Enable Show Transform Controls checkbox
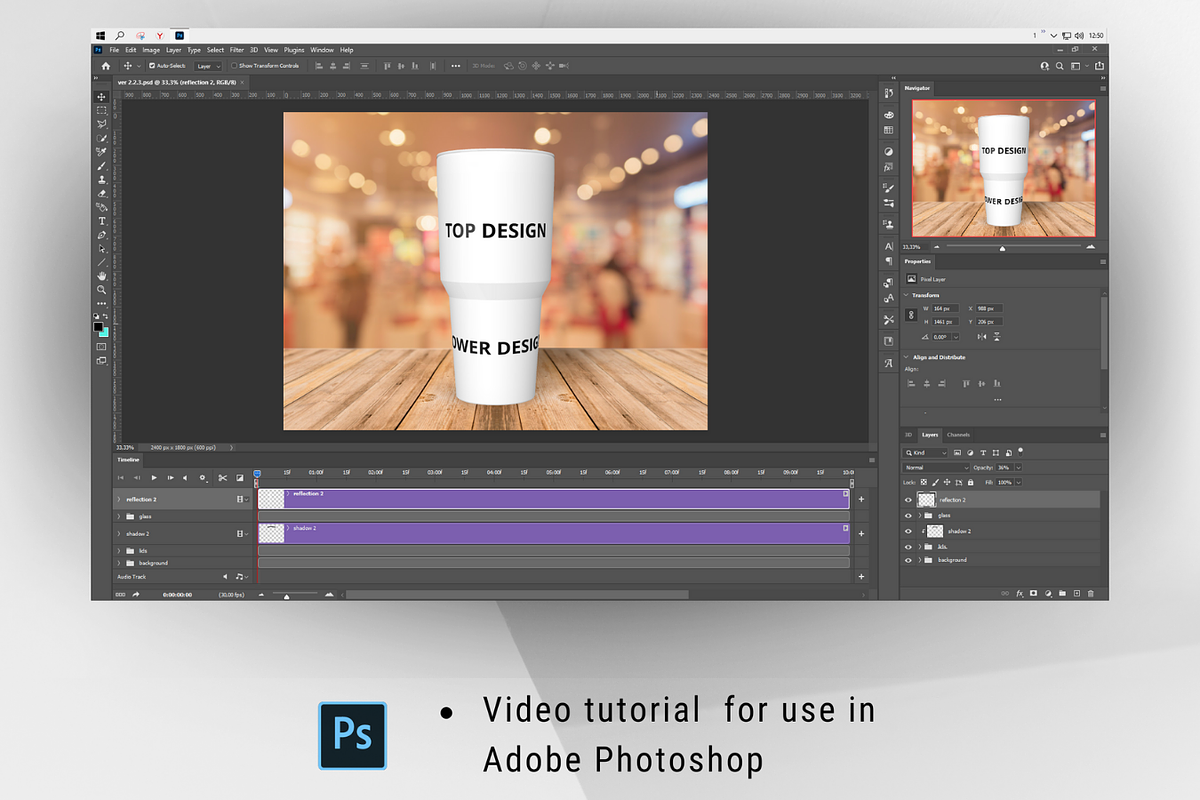Screen dimensions: 1200x800 click(234, 66)
